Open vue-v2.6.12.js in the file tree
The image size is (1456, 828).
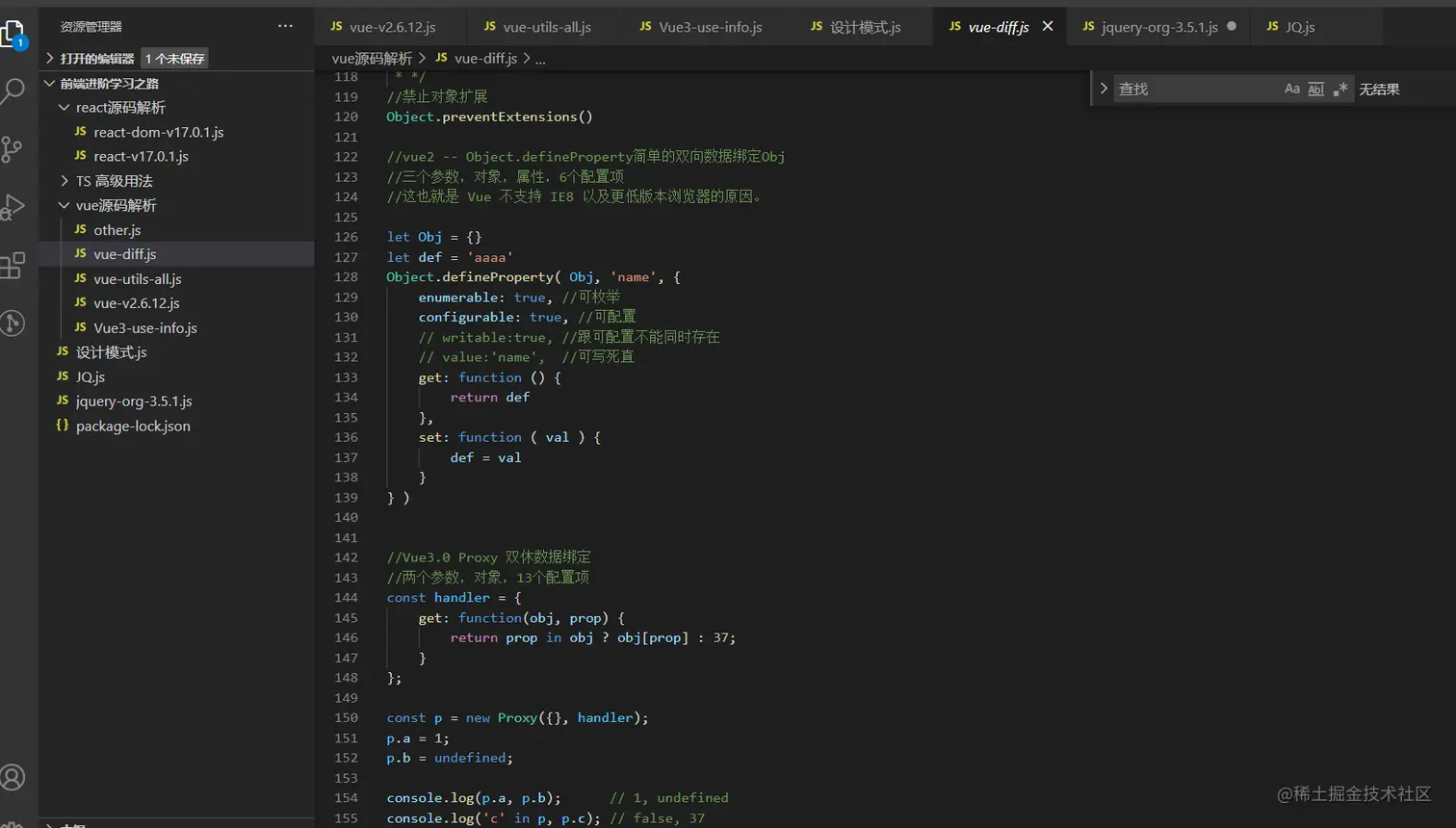click(x=136, y=303)
